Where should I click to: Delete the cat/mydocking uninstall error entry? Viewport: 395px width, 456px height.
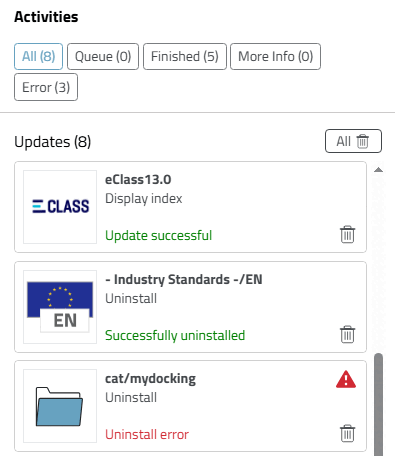point(347,433)
